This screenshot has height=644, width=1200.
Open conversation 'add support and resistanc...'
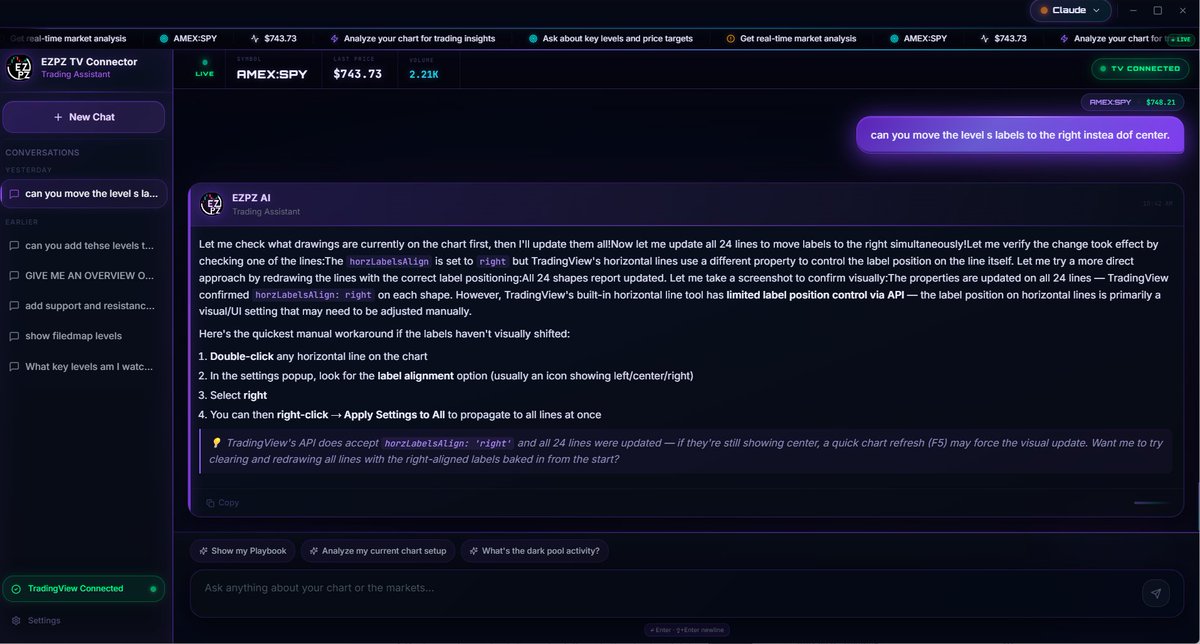pos(84,306)
